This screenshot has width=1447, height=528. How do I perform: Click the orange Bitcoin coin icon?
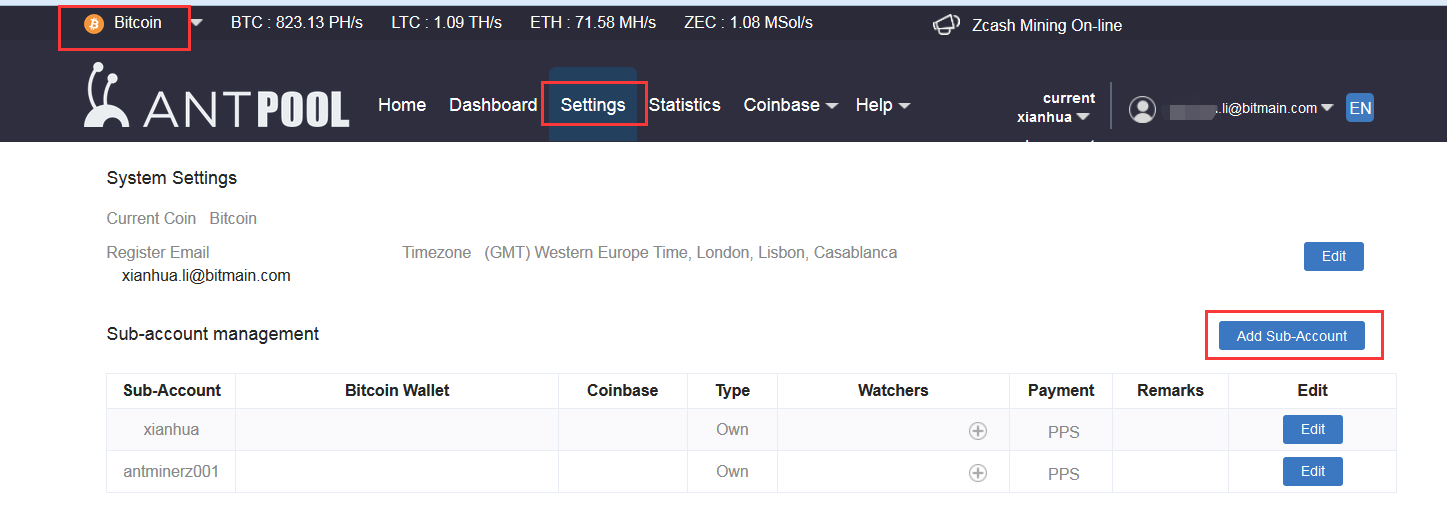pyautogui.click(x=94, y=24)
